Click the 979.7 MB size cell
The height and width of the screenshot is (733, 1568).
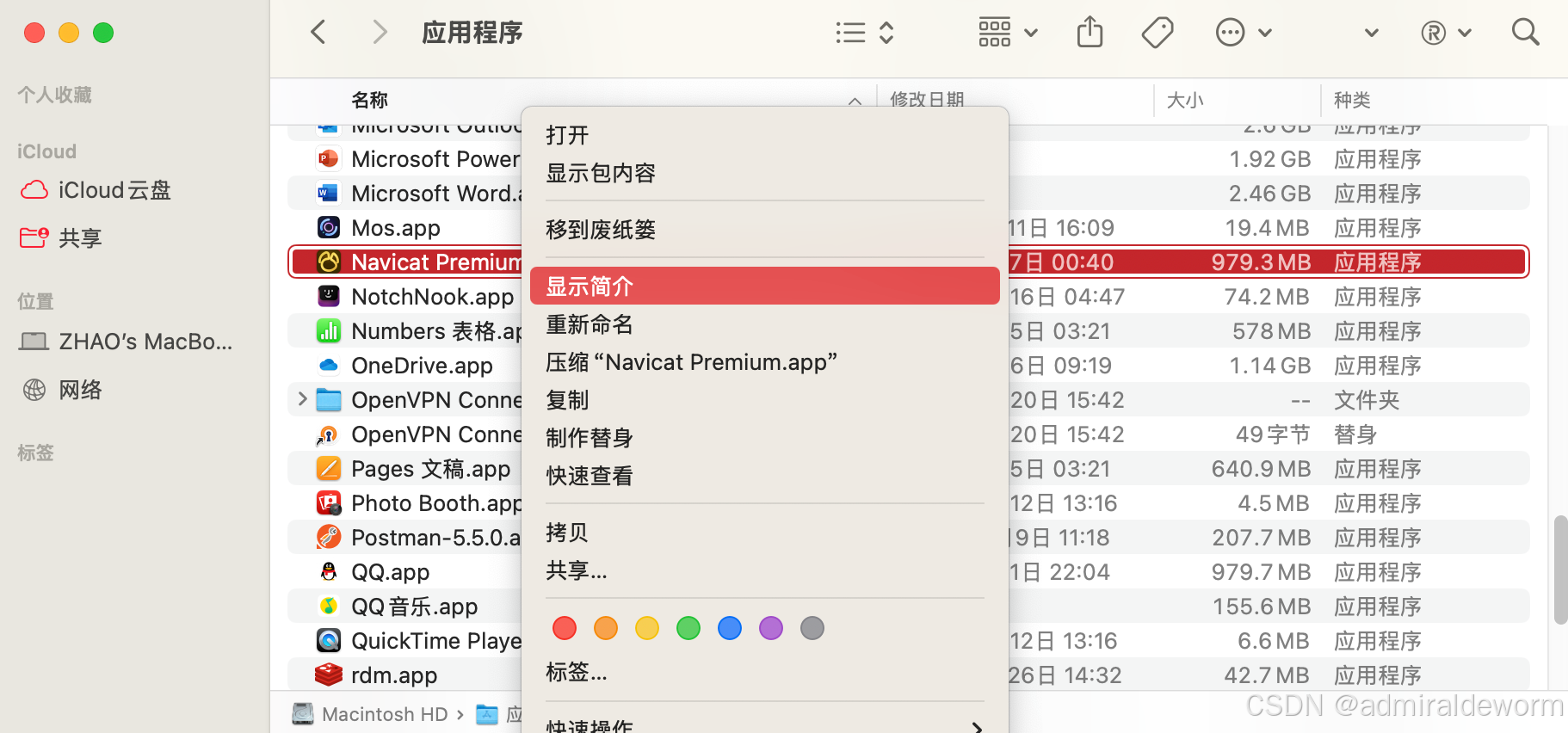[1261, 572]
